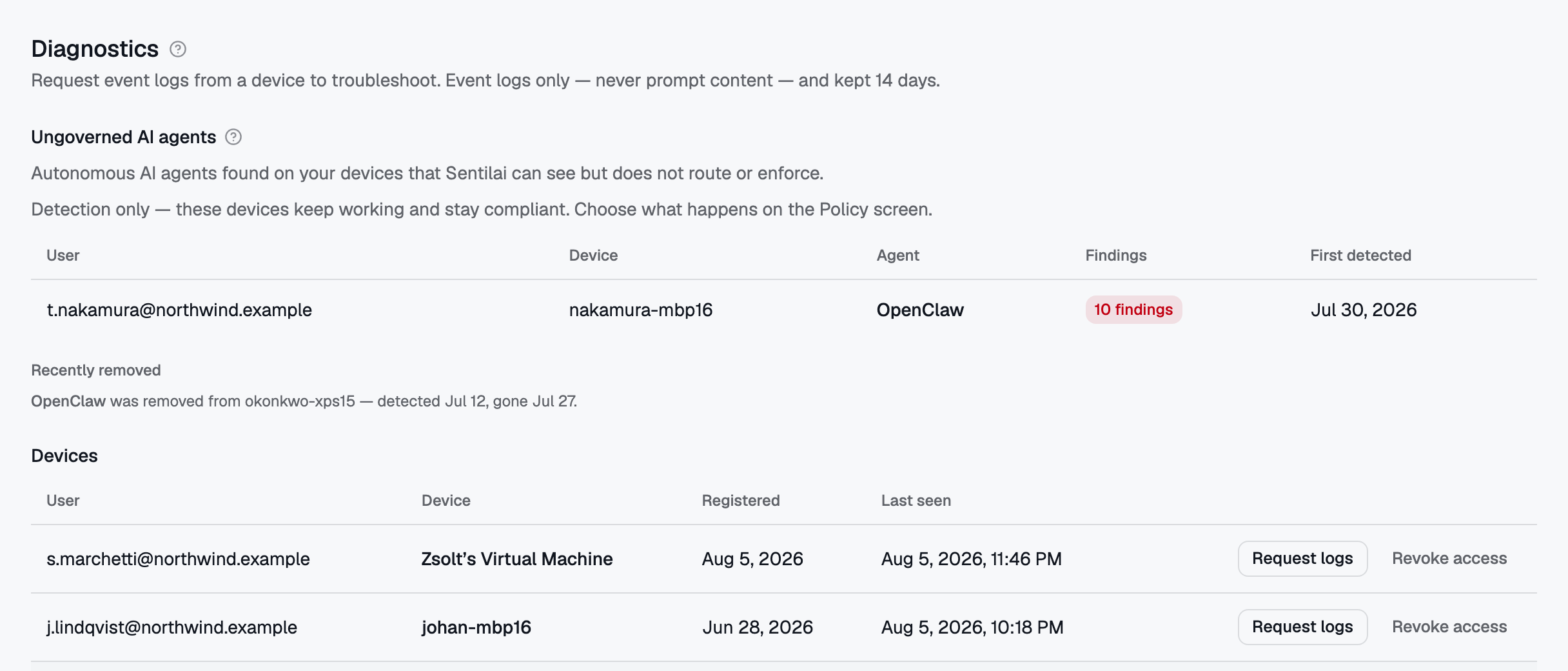Request logs for johan-mbp16
The height and width of the screenshot is (671, 1568).
click(x=1302, y=627)
